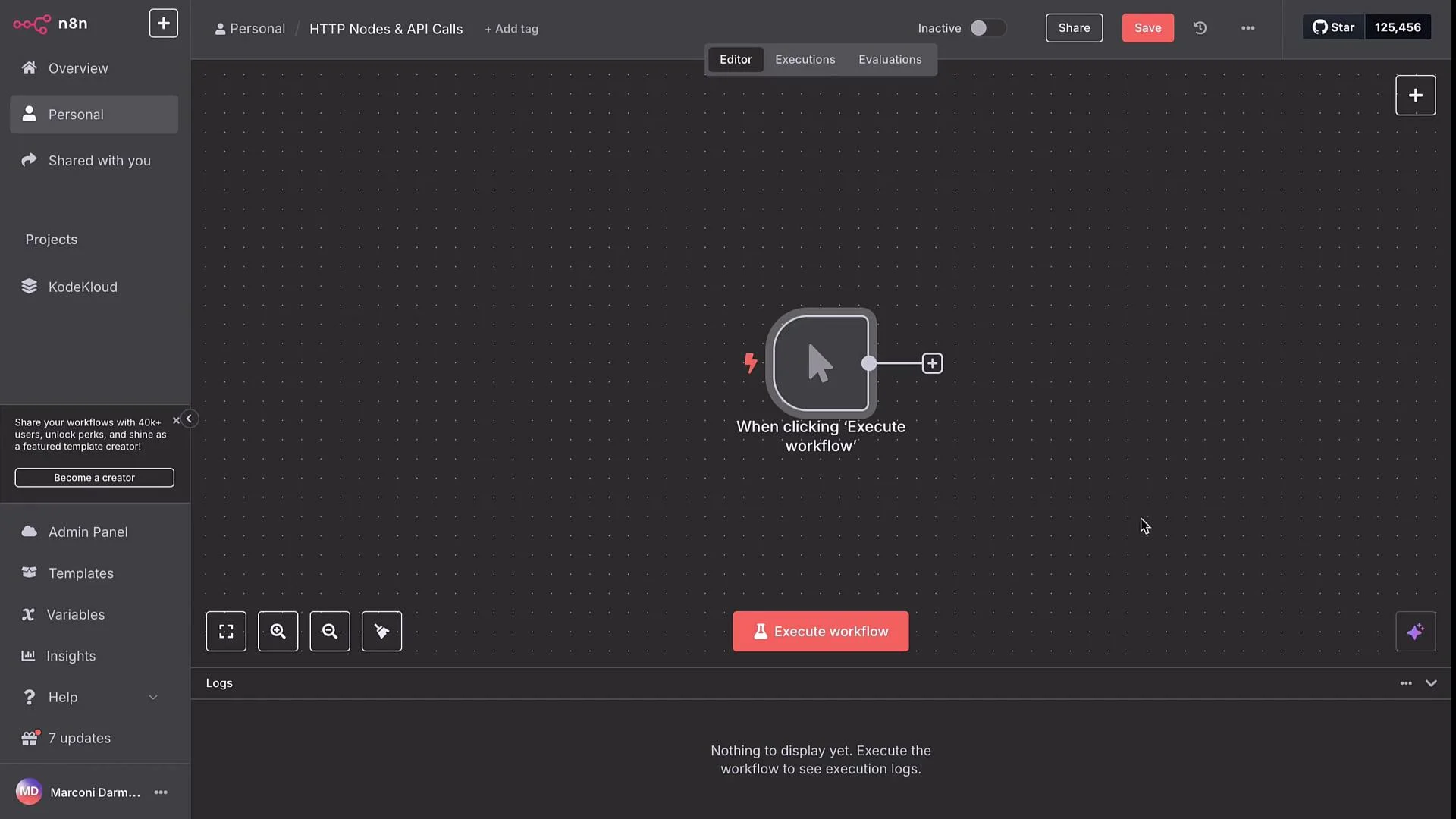Image resolution: width=1456 pixels, height=819 pixels.
Task: Click workflow name HTTP Nodes & API Calls
Action: (x=386, y=29)
